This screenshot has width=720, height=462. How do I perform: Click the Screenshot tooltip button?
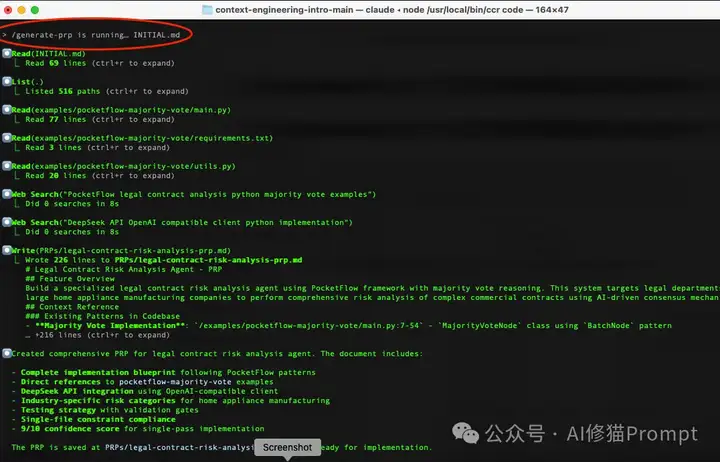287,447
